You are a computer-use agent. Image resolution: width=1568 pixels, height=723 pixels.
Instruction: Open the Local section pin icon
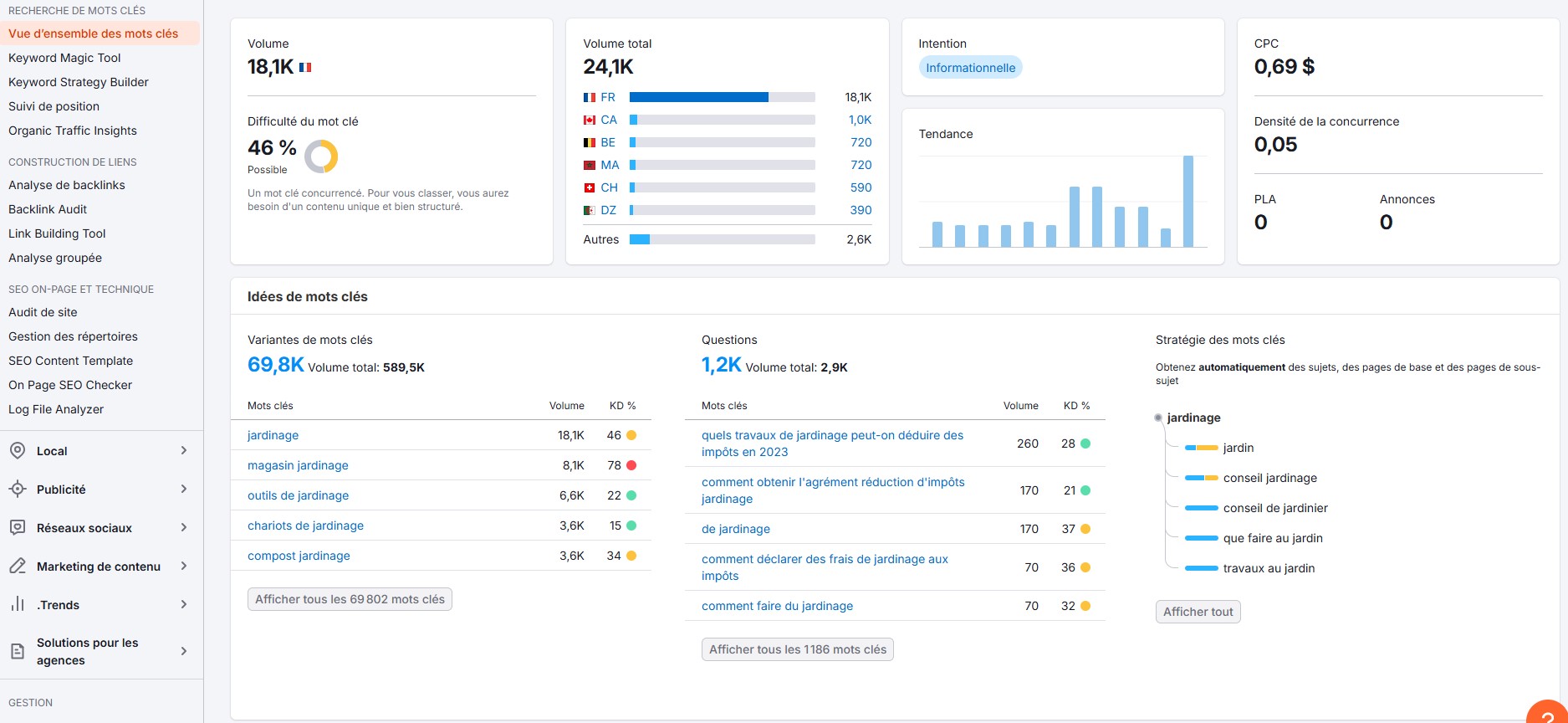pyautogui.click(x=18, y=451)
